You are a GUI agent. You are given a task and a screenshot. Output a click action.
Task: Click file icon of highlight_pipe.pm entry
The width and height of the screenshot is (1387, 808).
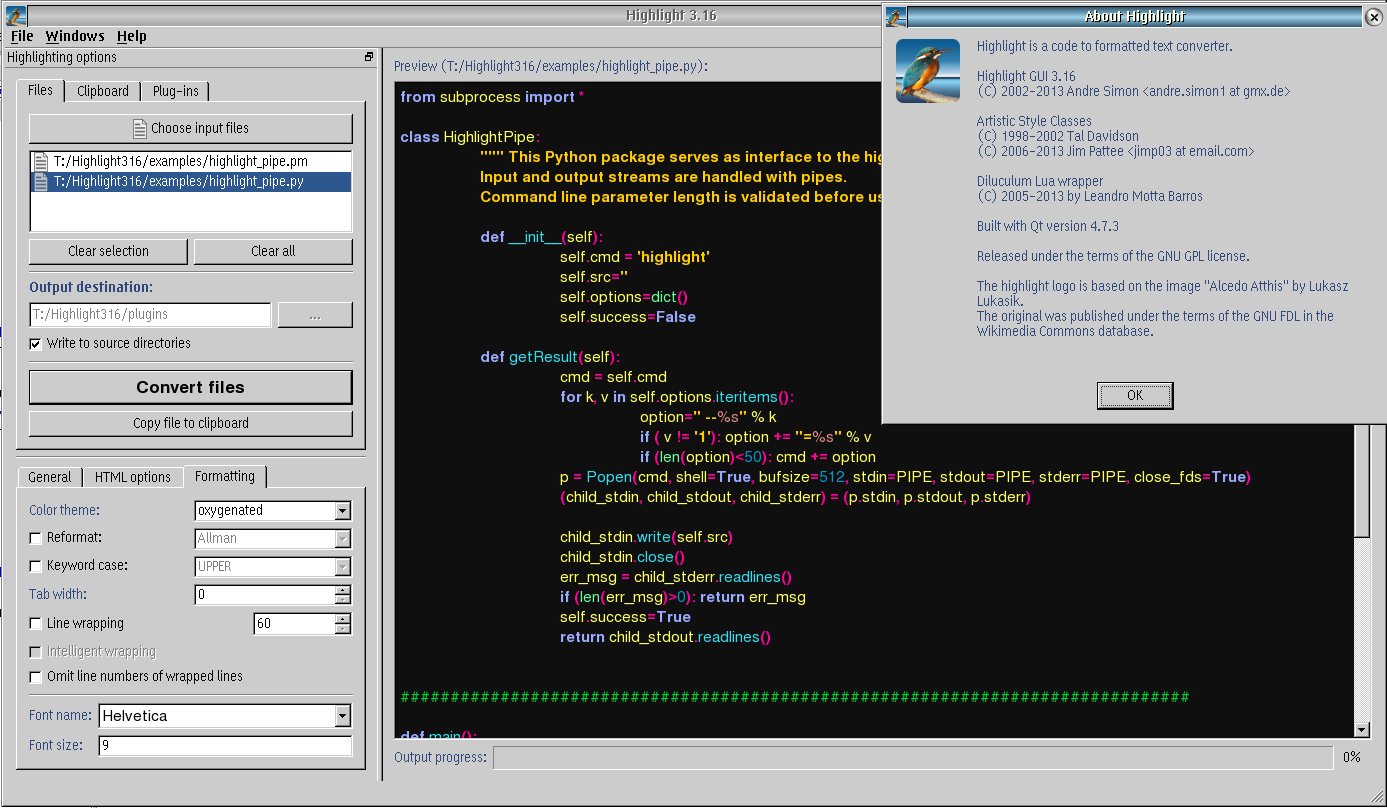(x=41, y=161)
